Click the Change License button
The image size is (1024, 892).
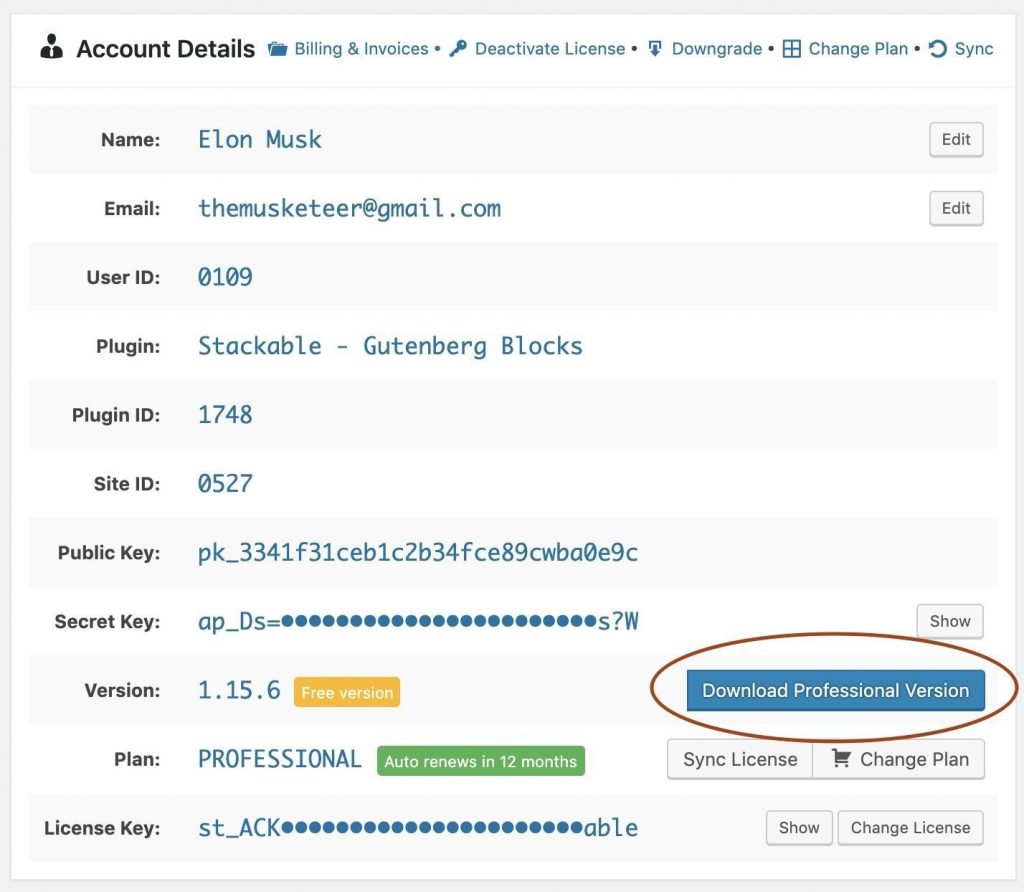910,828
